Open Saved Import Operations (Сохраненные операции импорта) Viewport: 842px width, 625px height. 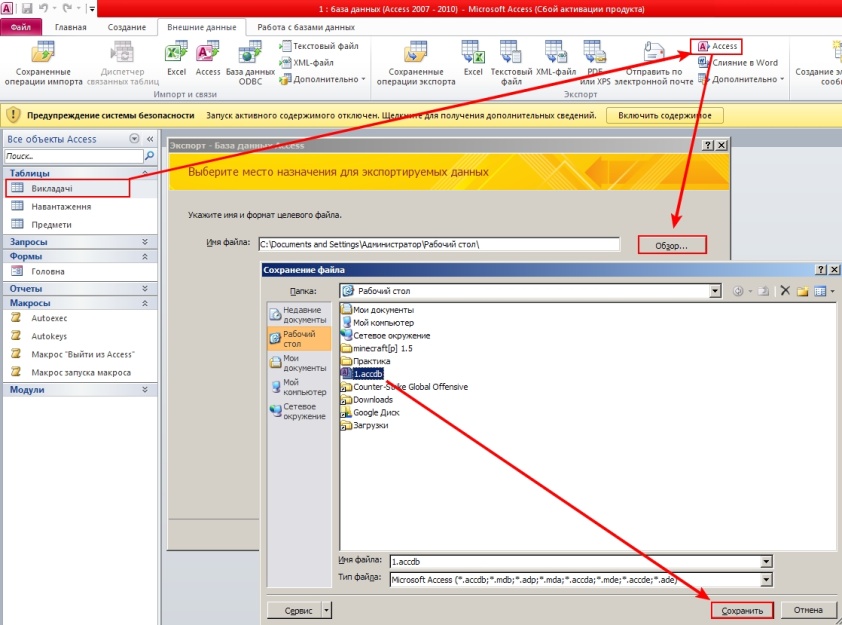(x=43, y=63)
